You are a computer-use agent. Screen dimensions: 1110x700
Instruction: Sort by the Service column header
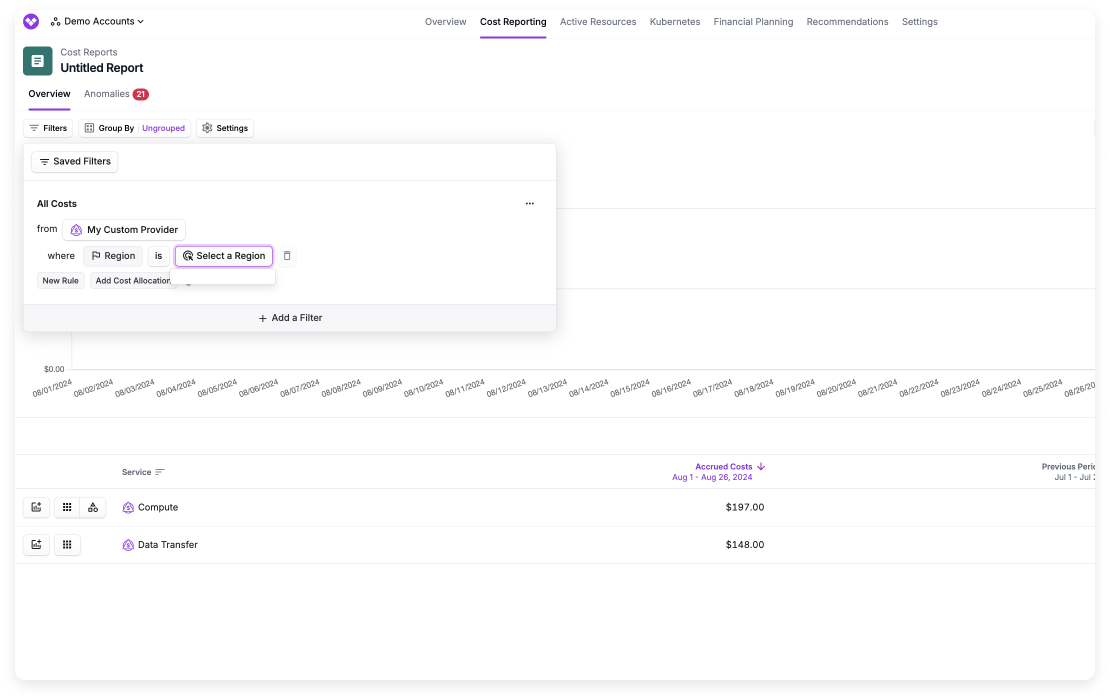[x=143, y=472]
